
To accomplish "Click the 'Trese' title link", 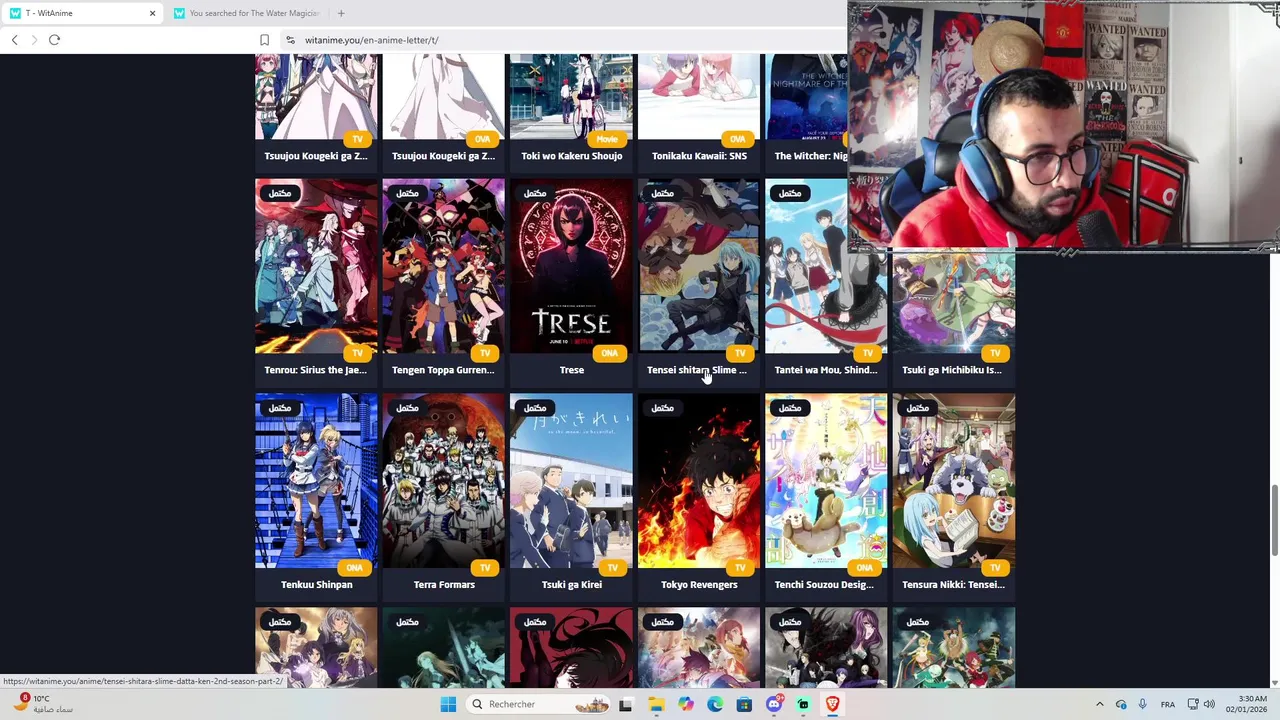I will 571,370.
